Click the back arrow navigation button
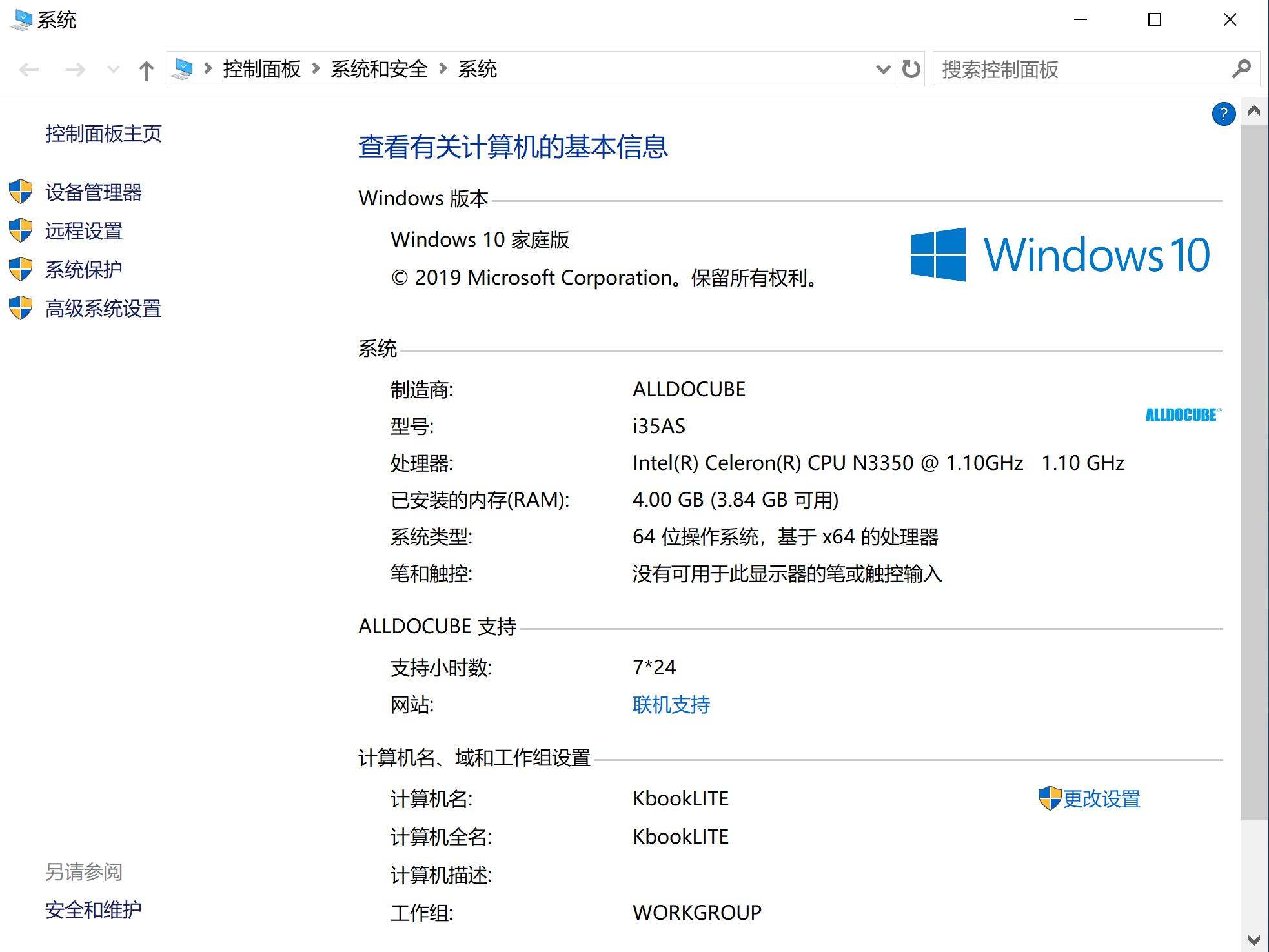Image resolution: width=1269 pixels, height=952 pixels. click(29, 70)
